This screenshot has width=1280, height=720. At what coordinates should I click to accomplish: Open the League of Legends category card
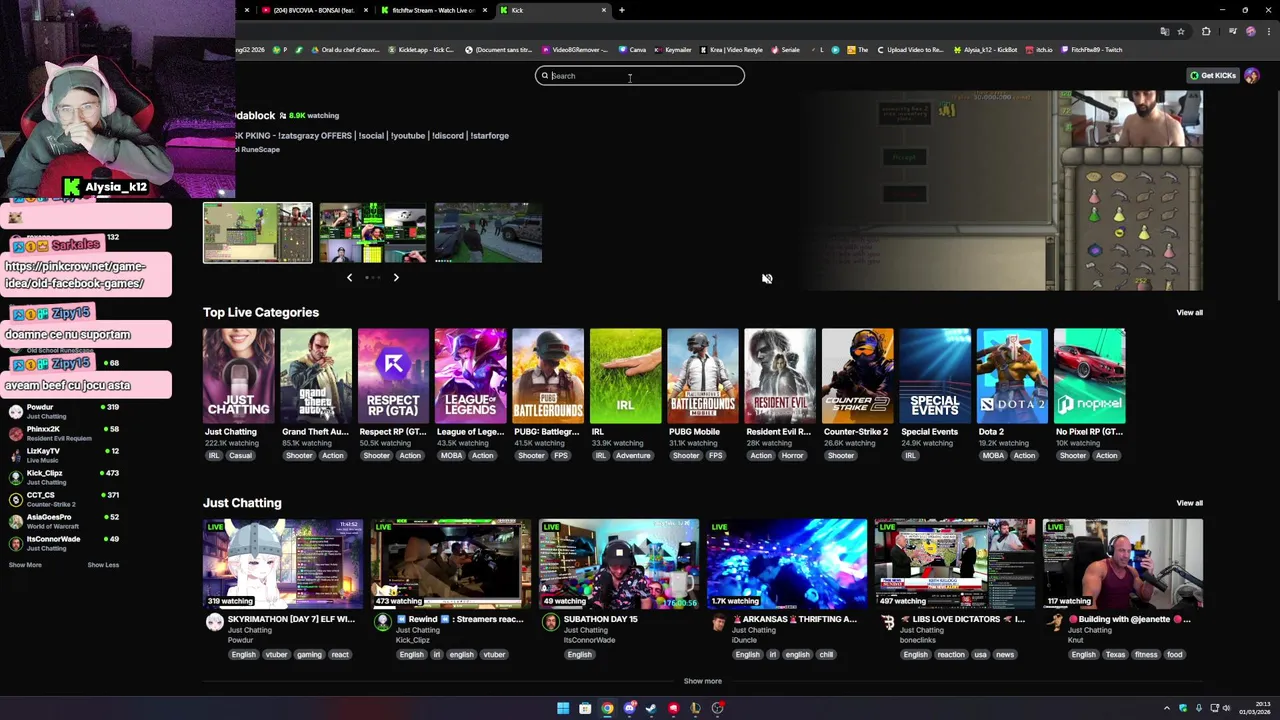tap(471, 376)
